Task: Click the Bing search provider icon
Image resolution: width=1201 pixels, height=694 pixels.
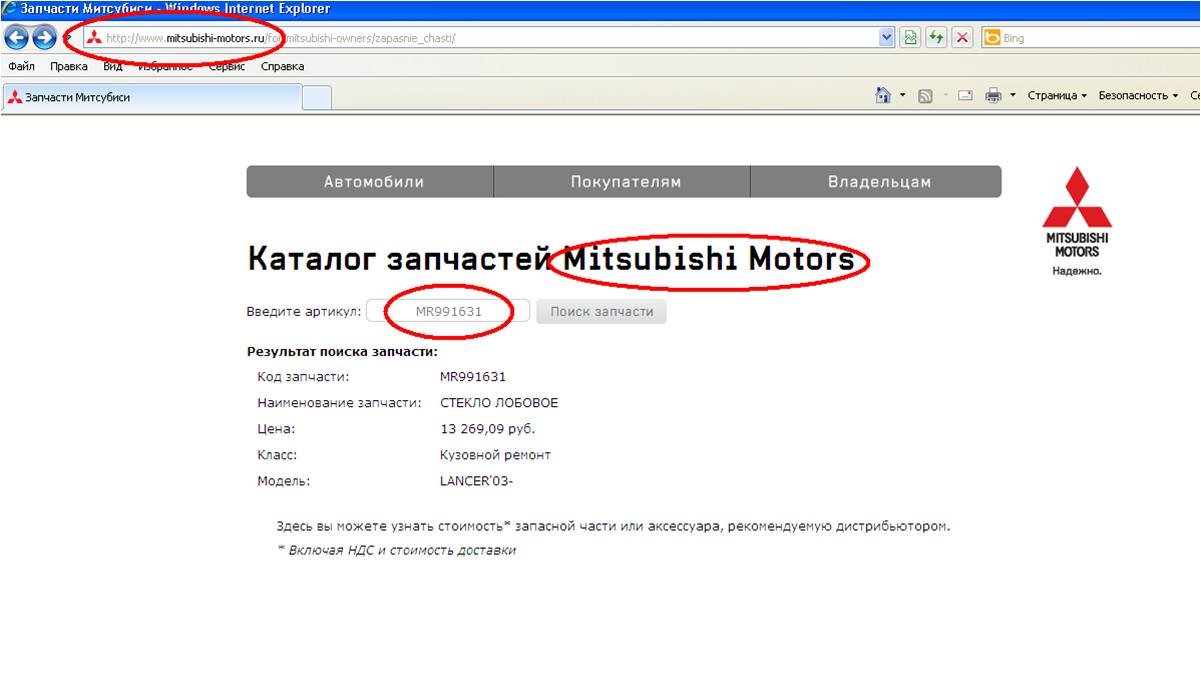Action: pos(992,38)
